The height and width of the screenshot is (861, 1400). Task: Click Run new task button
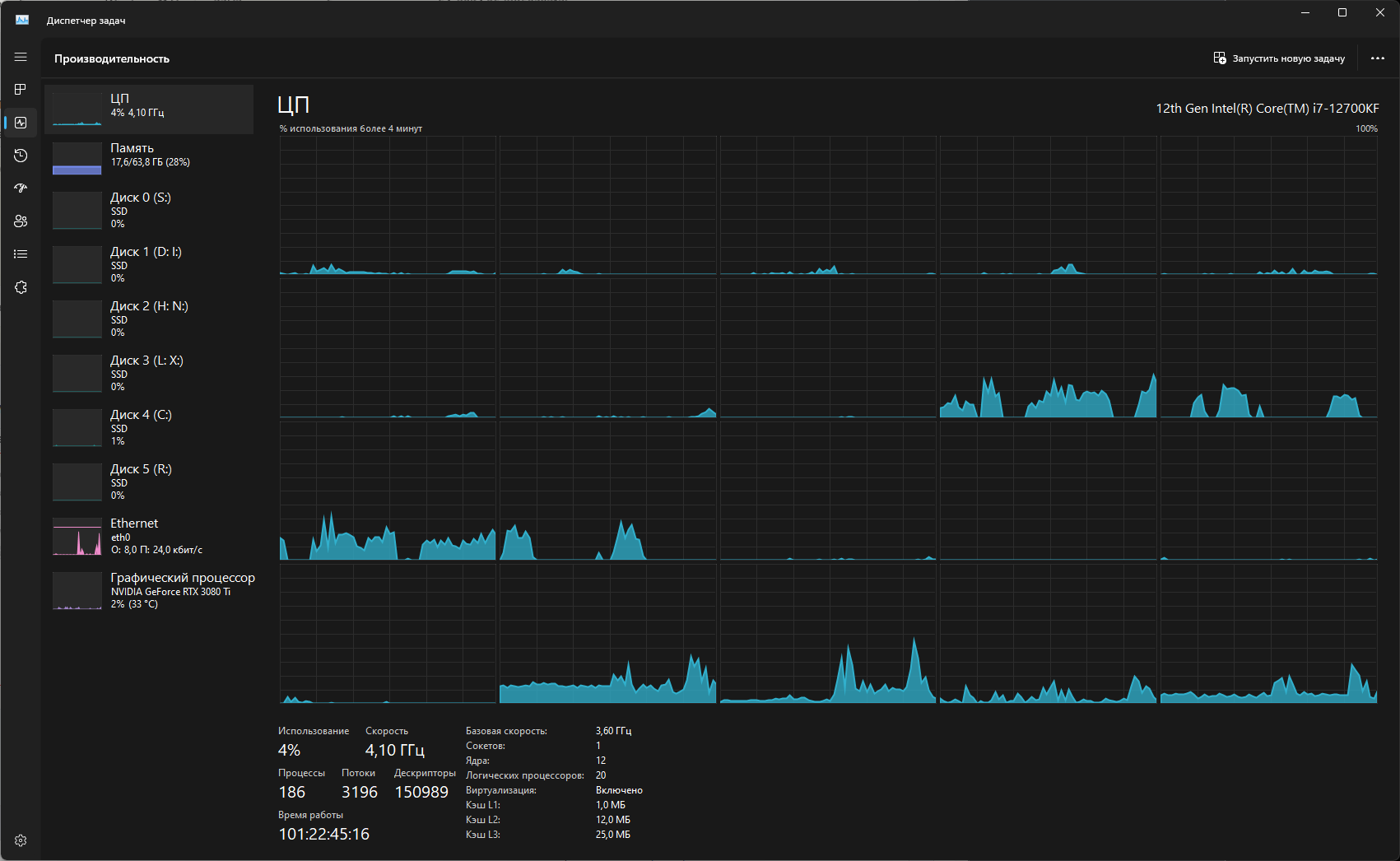pyautogui.click(x=1279, y=58)
